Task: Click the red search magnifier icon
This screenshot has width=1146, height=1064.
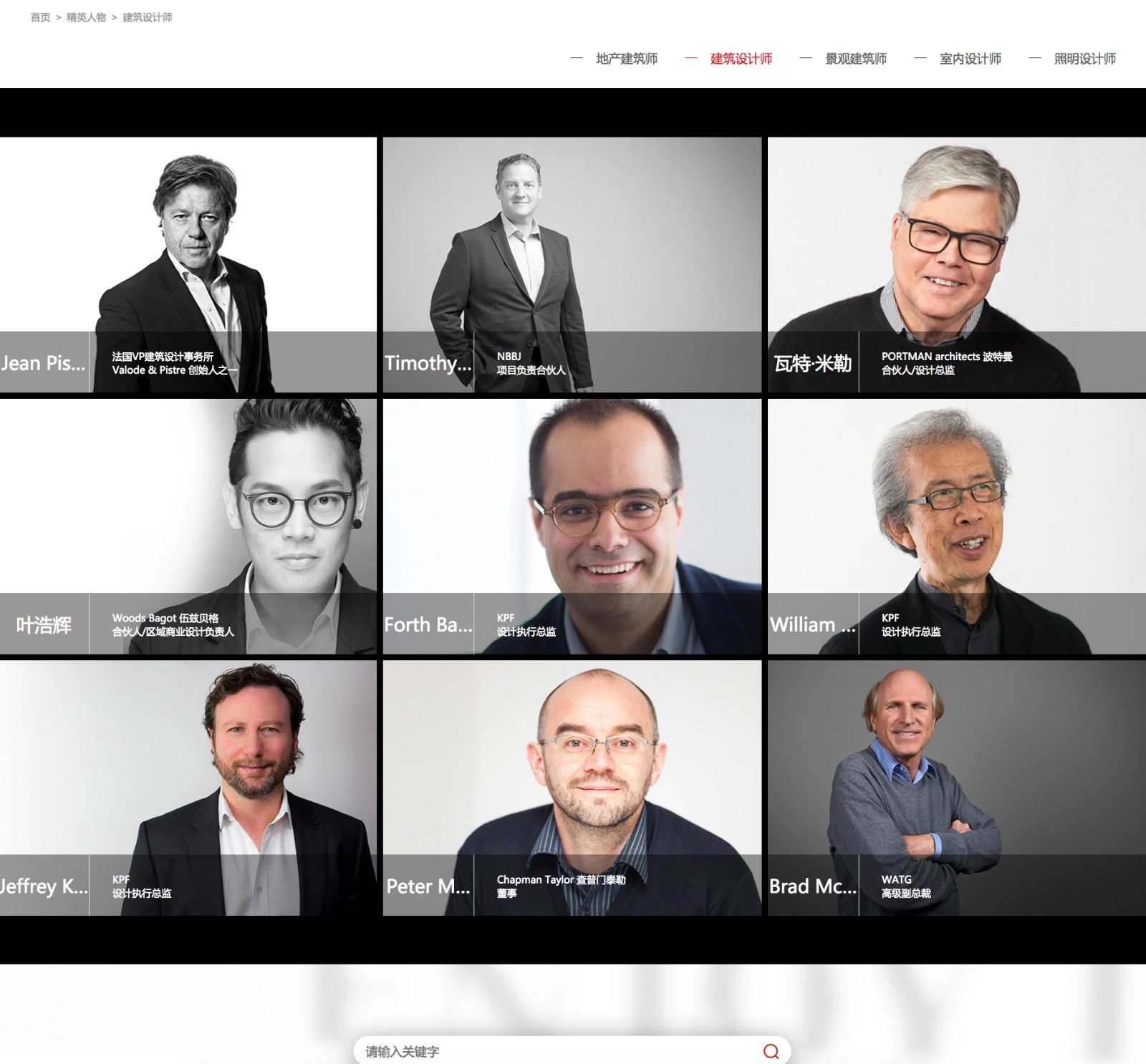Action: pyautogui.click(x=771, y=1051)
